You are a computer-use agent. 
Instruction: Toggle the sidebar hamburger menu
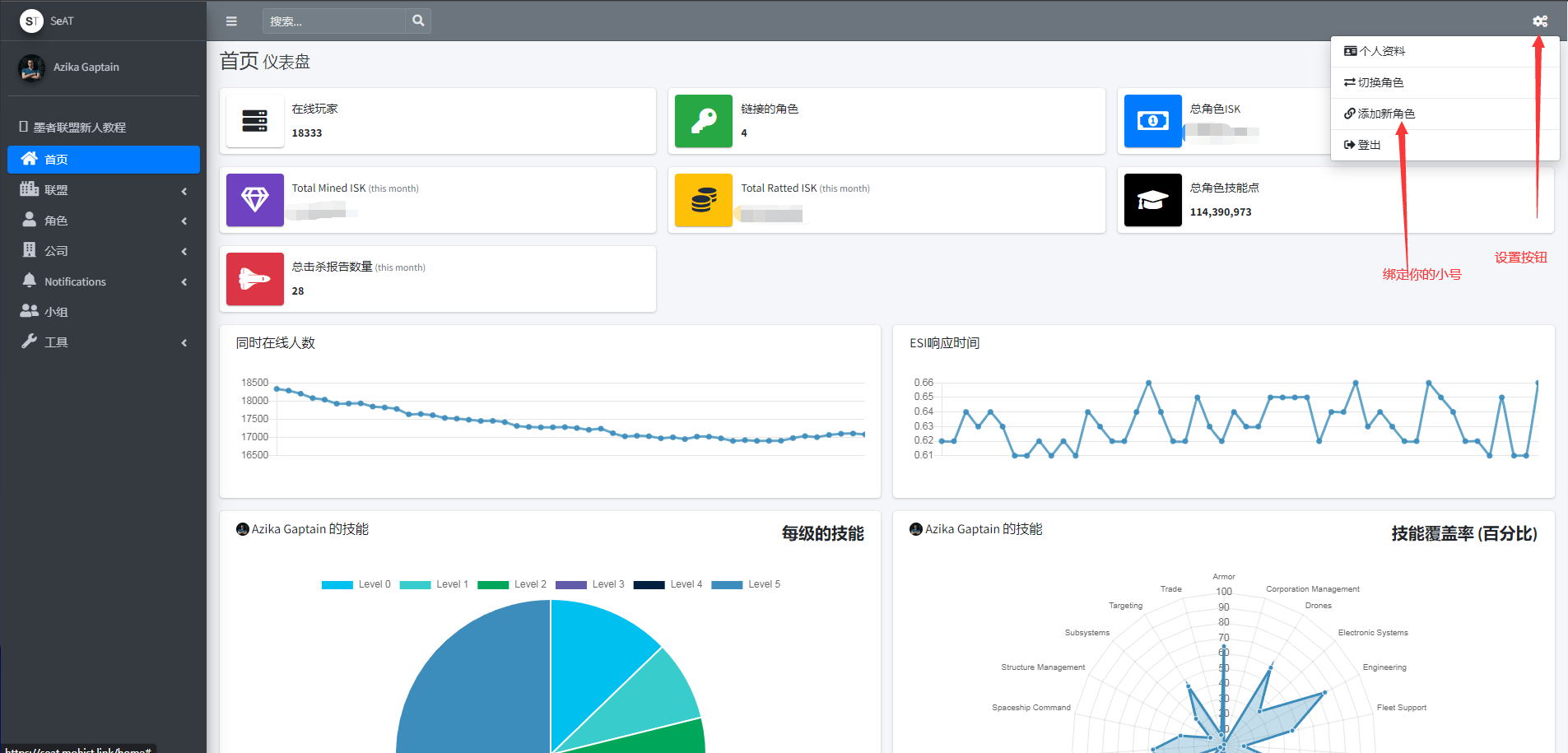(231, 21)
